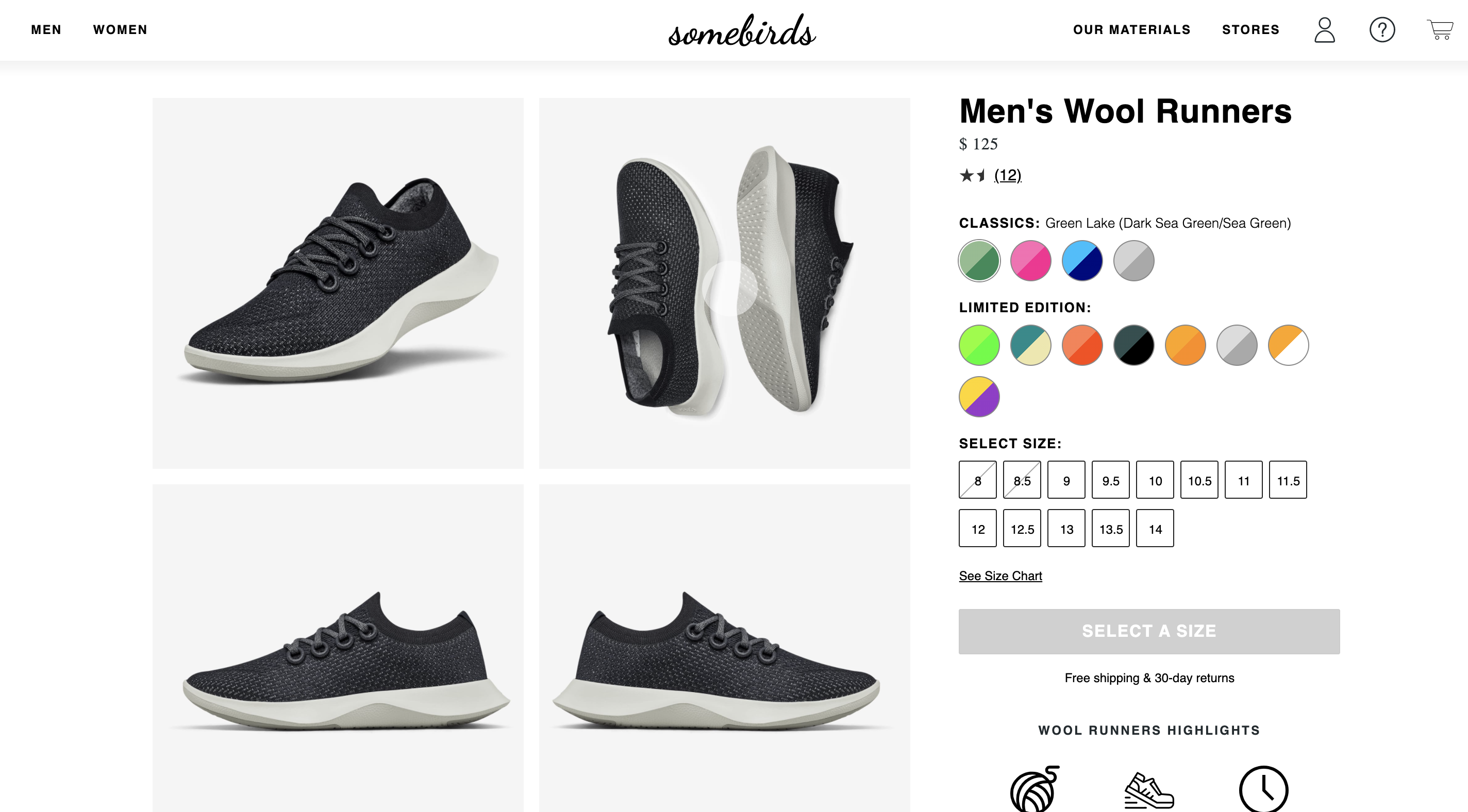The height and width of the screenshot is (812, 1468).
Task: Select size 10.5
Action: 1199,480
